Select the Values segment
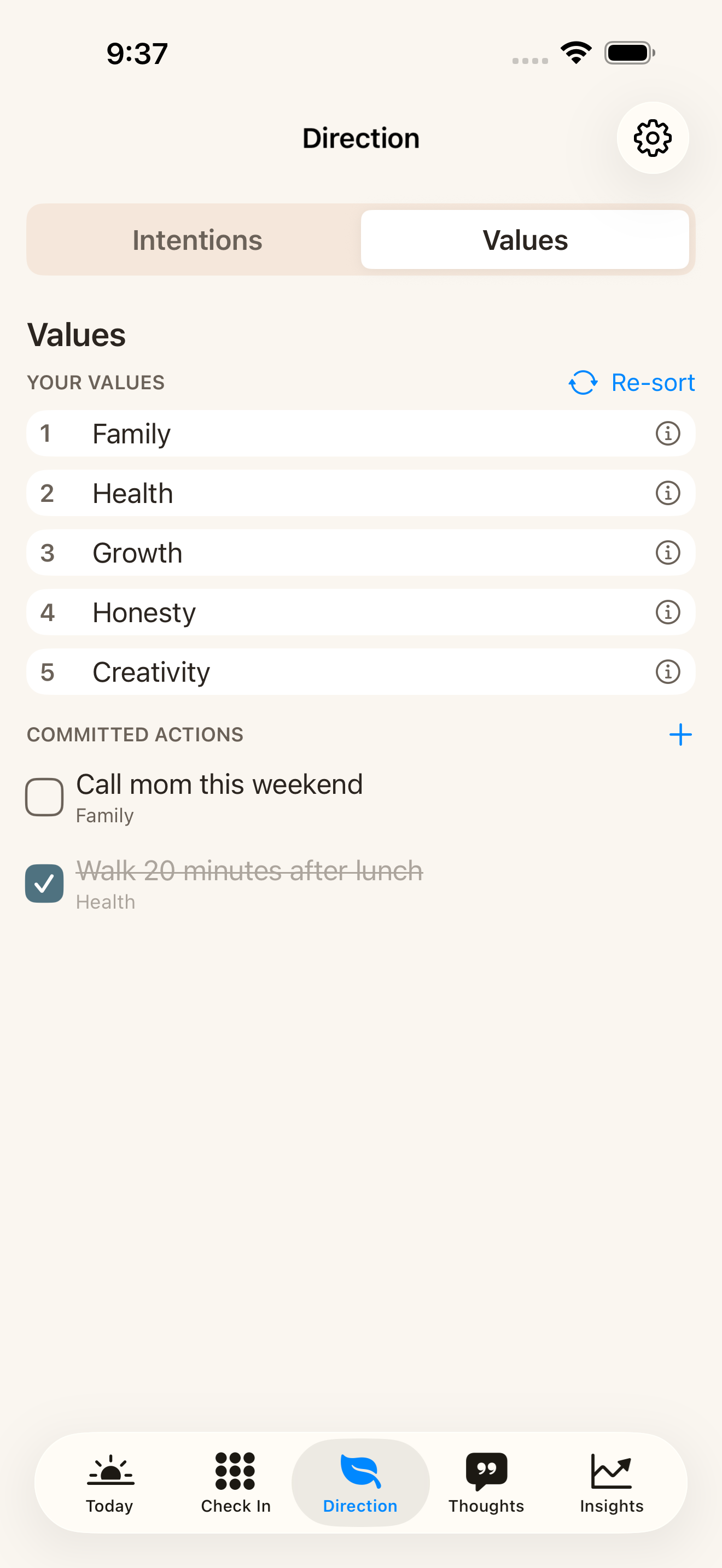 (525, 240)
